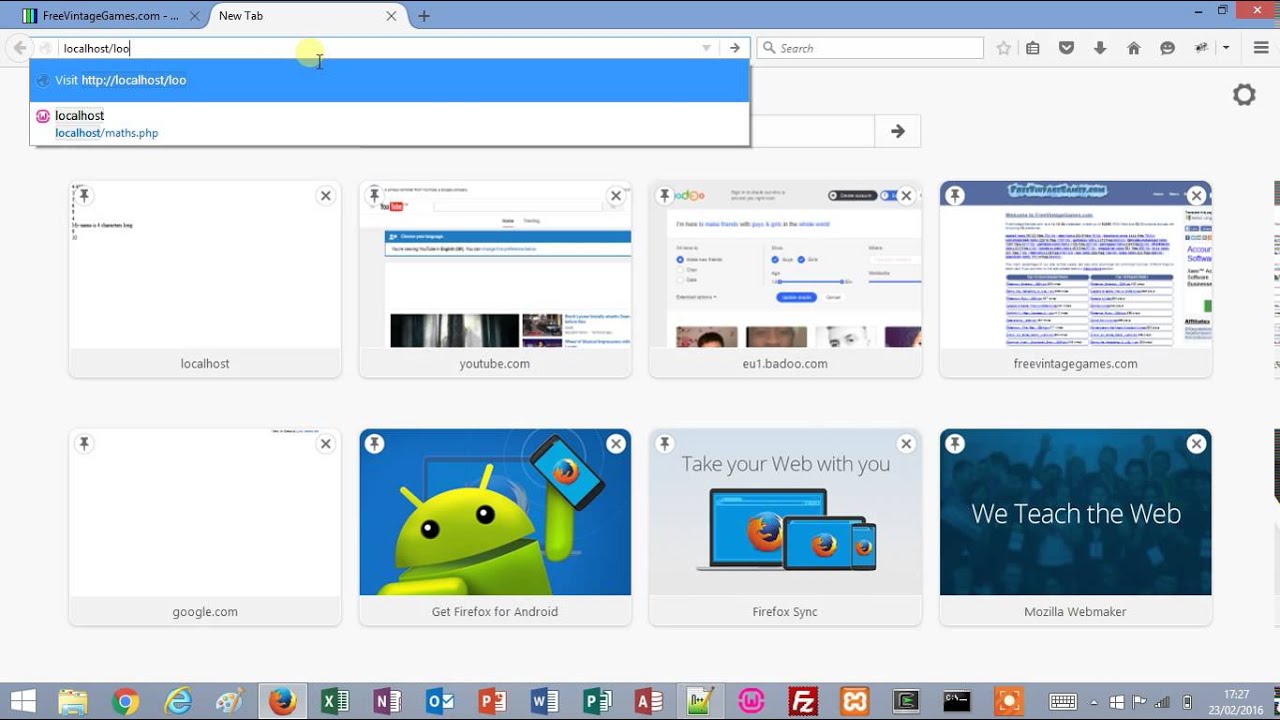
Task: Save to Pocket toolbar icon
Action: click(x=1066, y=48)
